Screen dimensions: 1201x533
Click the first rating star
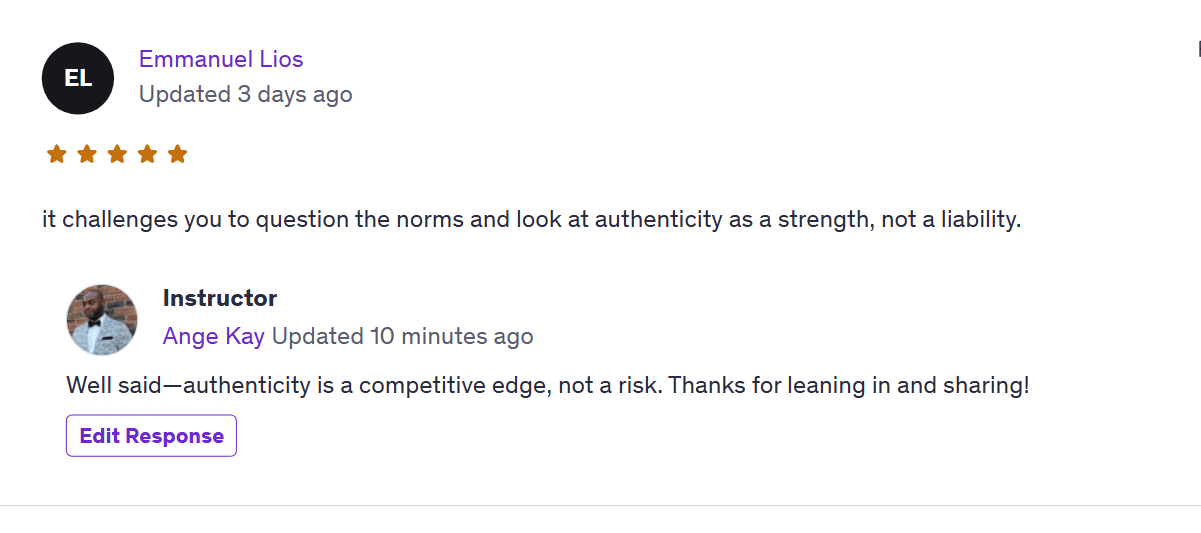(x=57, y=154)
